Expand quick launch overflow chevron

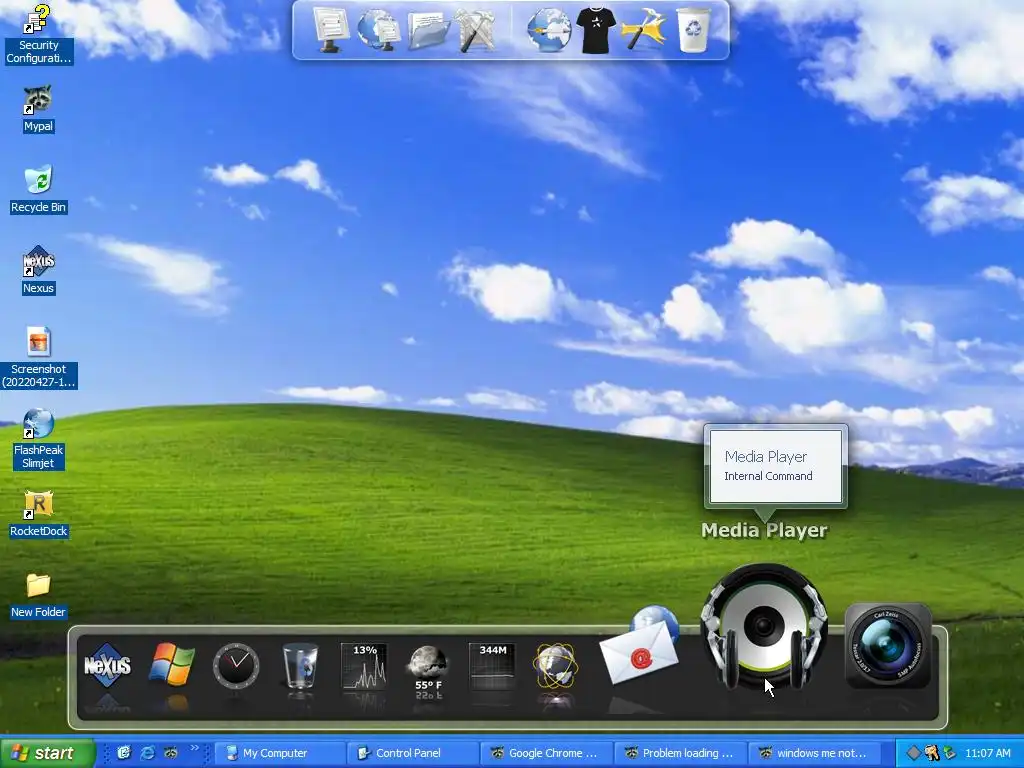(x=195, y=748)
